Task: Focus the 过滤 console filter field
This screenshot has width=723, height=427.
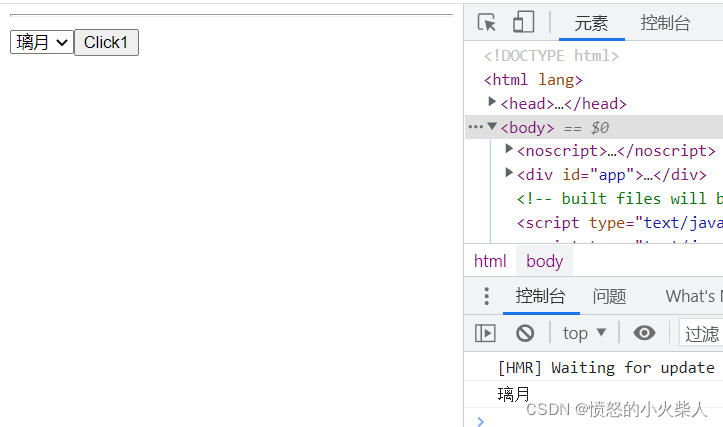Action: coord(702,333)
